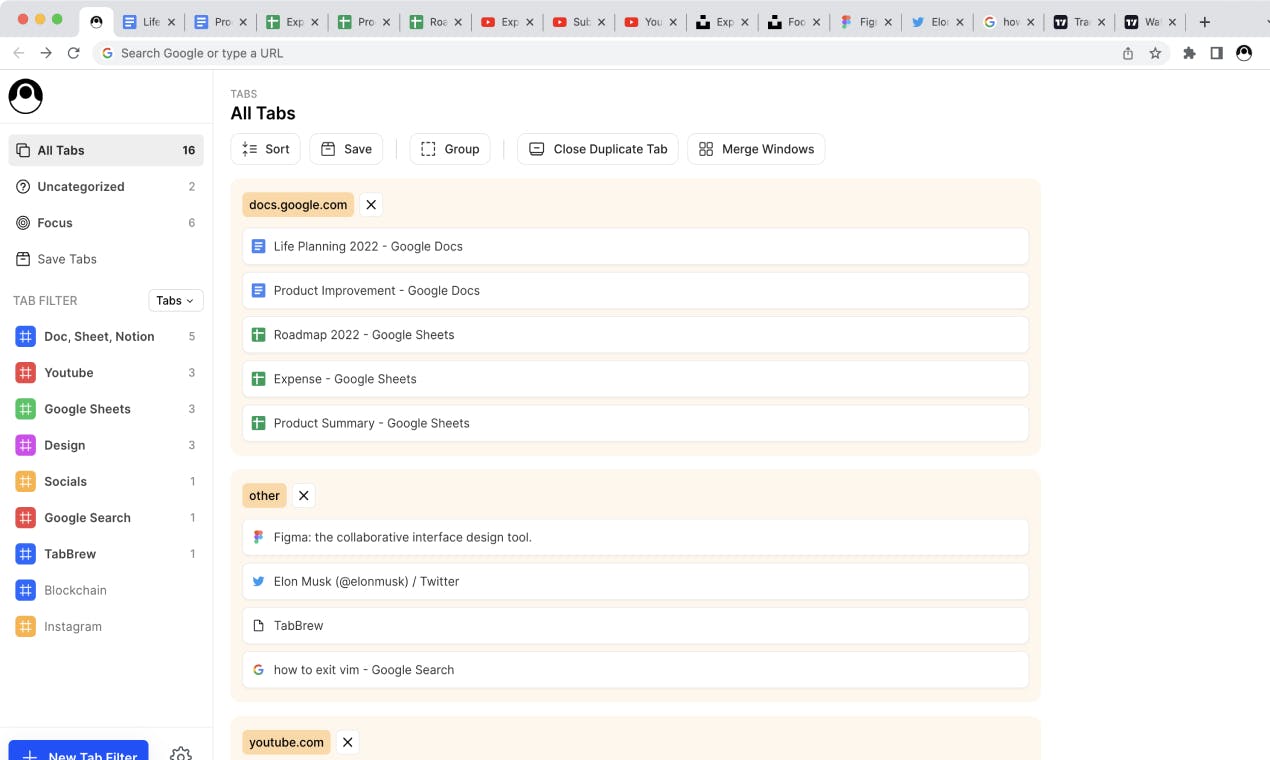Select Uncategorized in the sidebar
Screen dimensions: 1270x760
[x=106, y=186]
